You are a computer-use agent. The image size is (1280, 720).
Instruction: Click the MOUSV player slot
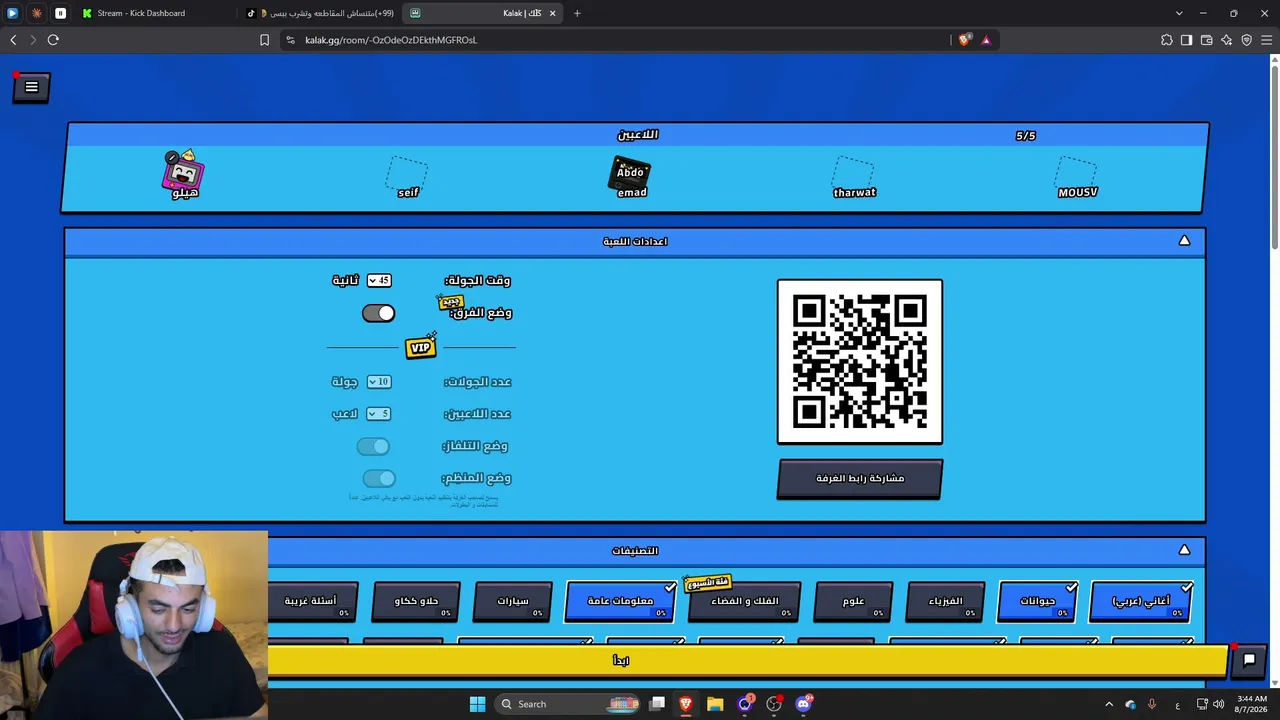(1077, 176)
